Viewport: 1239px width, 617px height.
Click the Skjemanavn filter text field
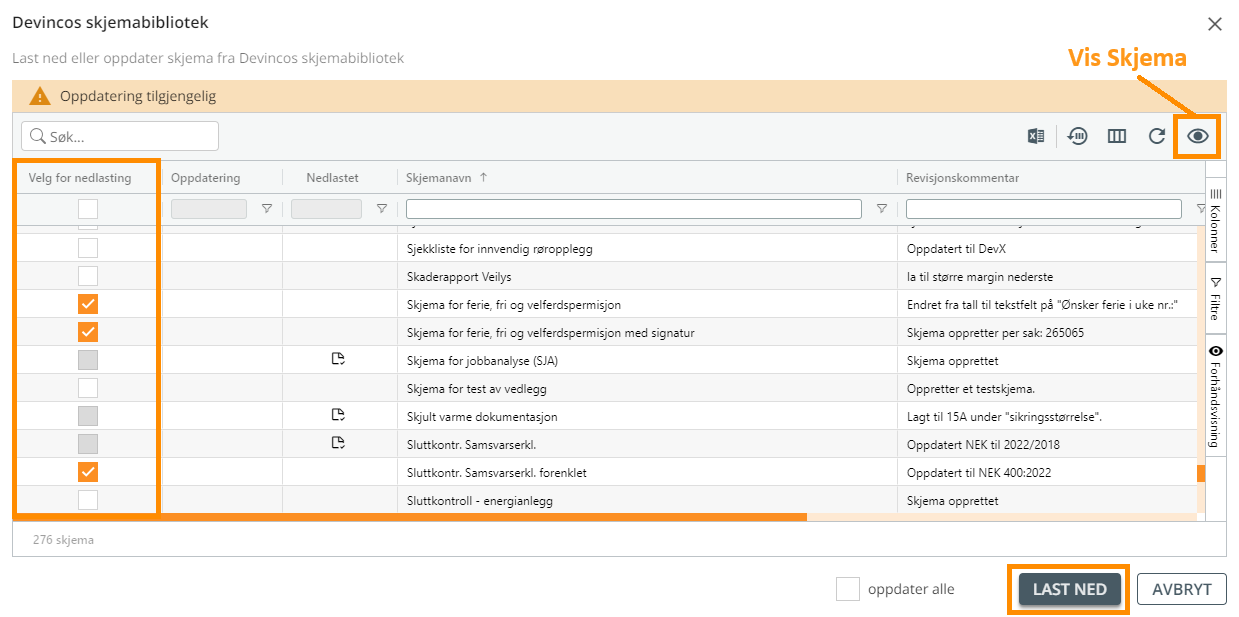pos(634,209)
